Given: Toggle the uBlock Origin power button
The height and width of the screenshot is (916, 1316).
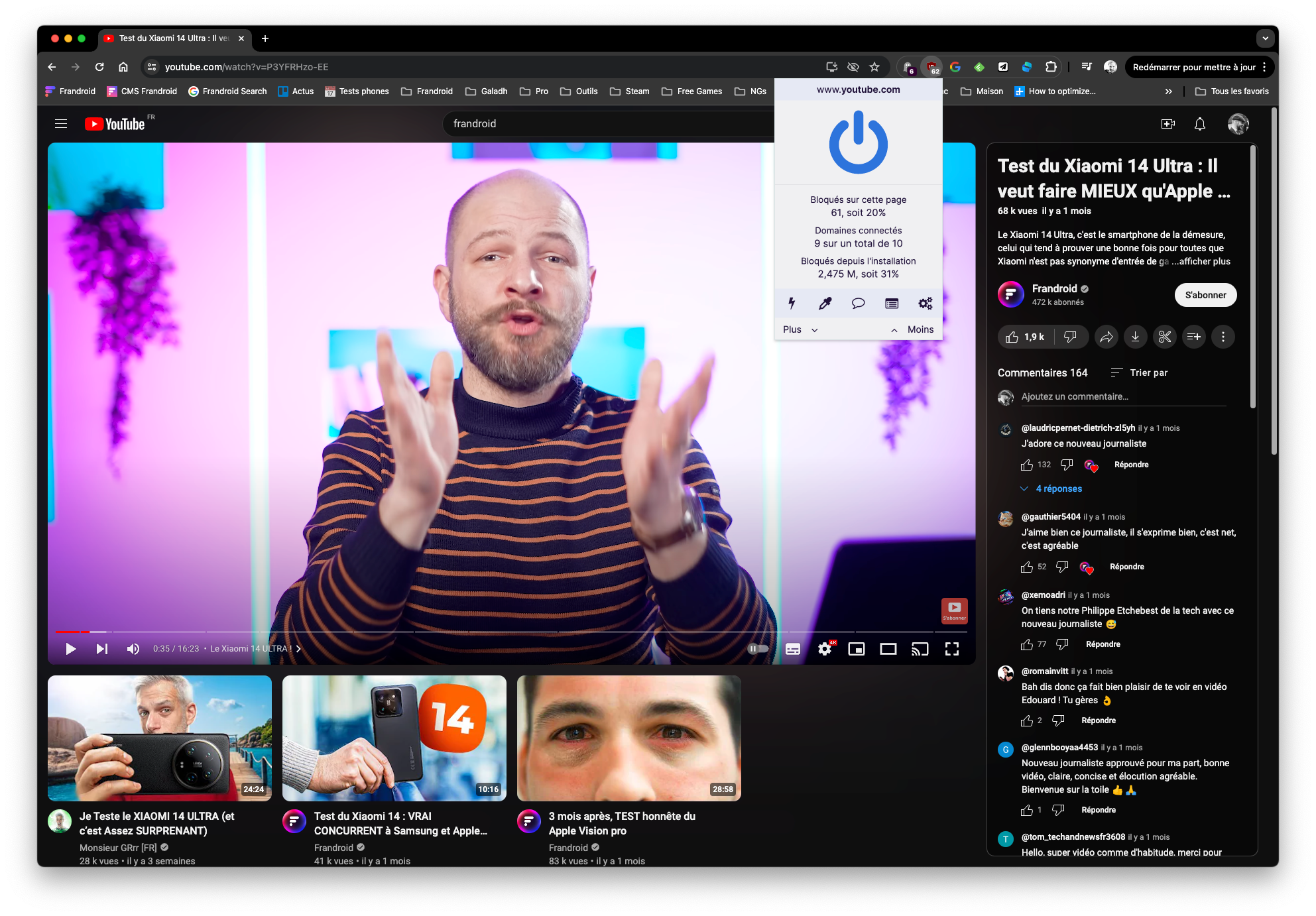Looking at the screenshot, I should point(858,142).
